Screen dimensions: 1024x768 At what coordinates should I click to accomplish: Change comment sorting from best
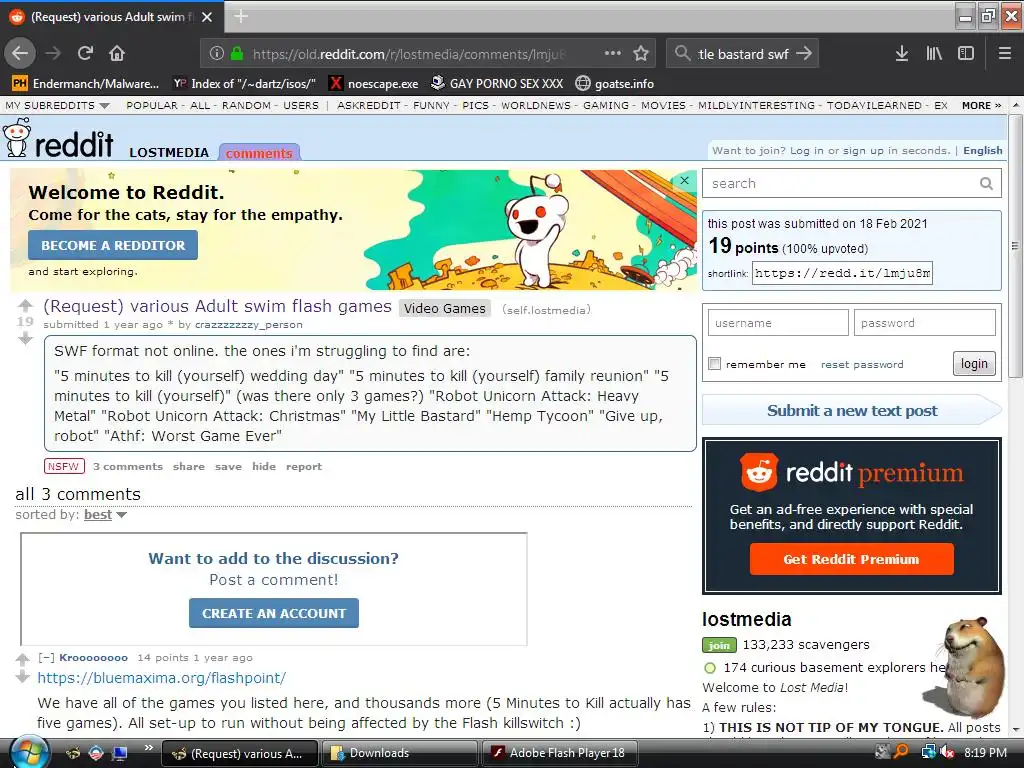coord(105,515)
